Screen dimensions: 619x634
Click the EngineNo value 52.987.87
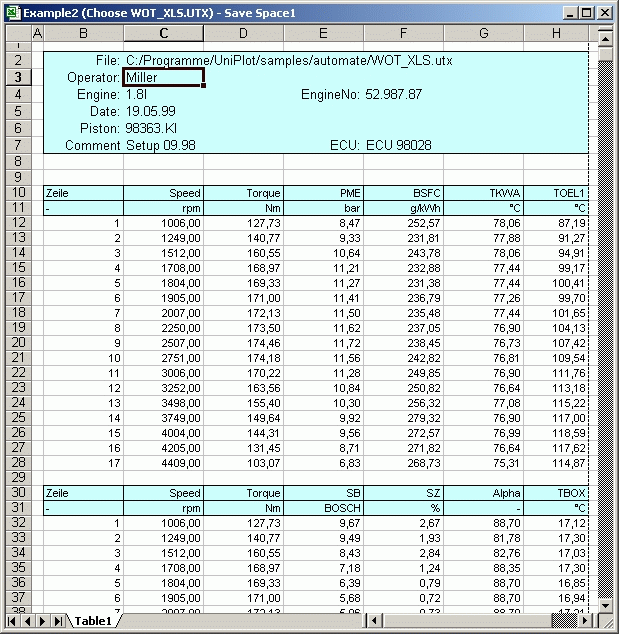394,94
